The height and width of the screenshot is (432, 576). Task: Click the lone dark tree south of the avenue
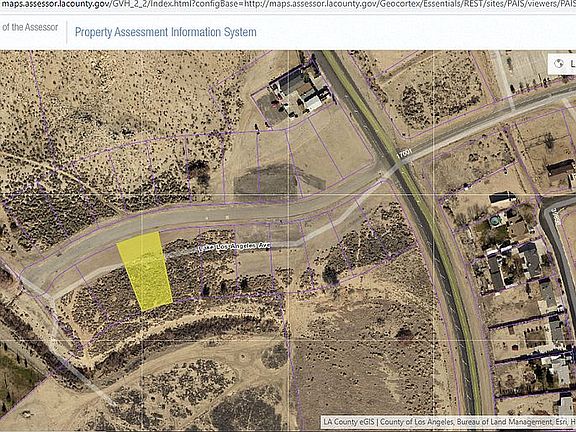(x=330, y=275)
